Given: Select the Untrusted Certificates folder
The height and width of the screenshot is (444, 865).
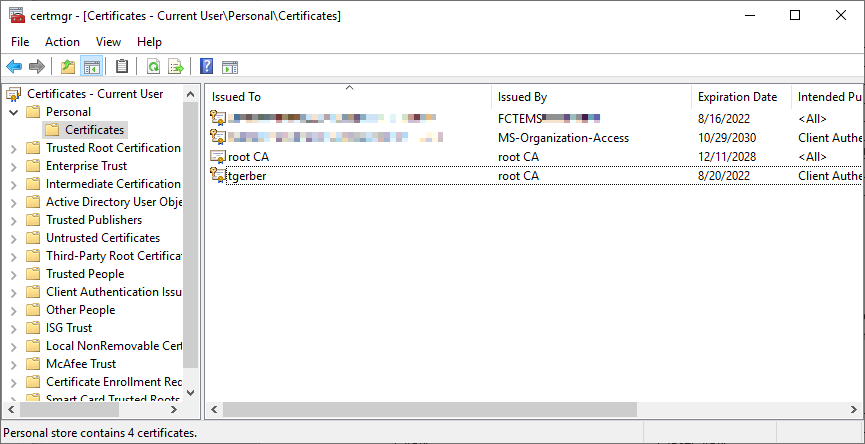Looking at the screenshot, I should pos(102,238).
